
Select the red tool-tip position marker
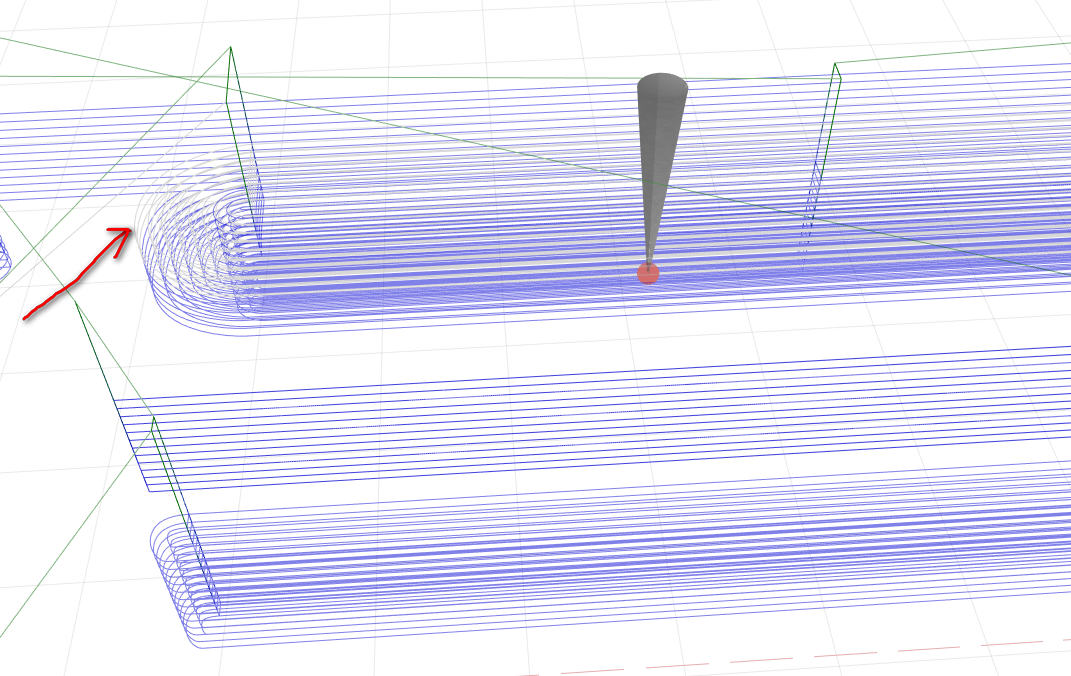(x=648, y=273)
